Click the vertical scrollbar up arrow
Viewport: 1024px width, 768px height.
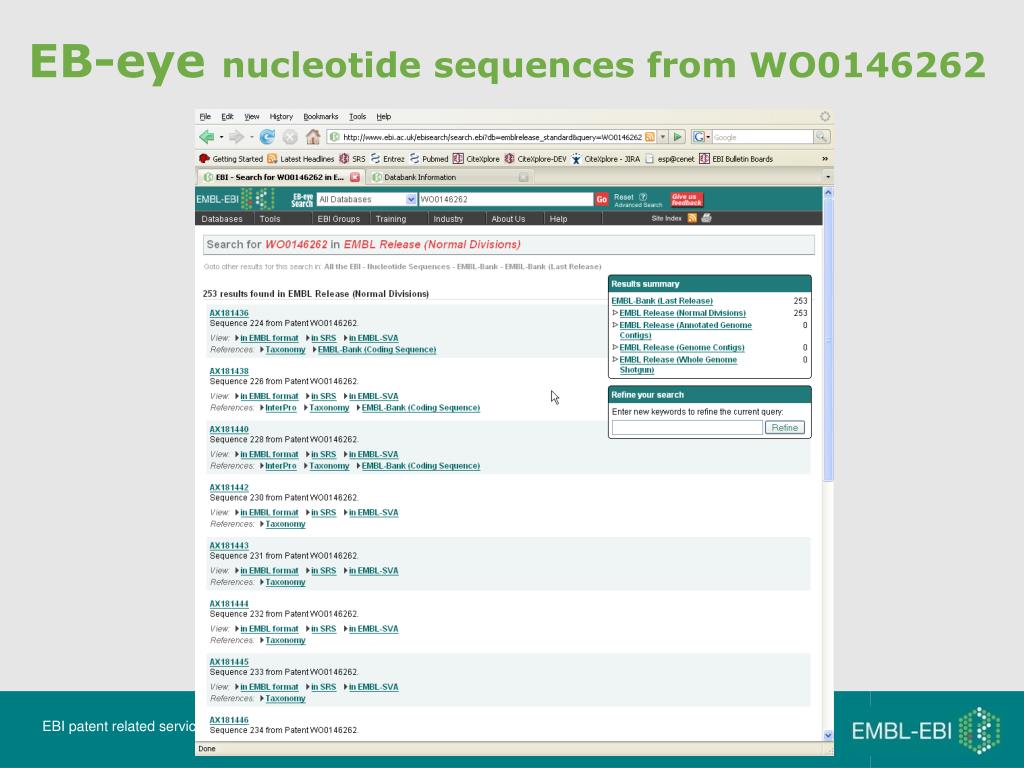pos(828,193)
